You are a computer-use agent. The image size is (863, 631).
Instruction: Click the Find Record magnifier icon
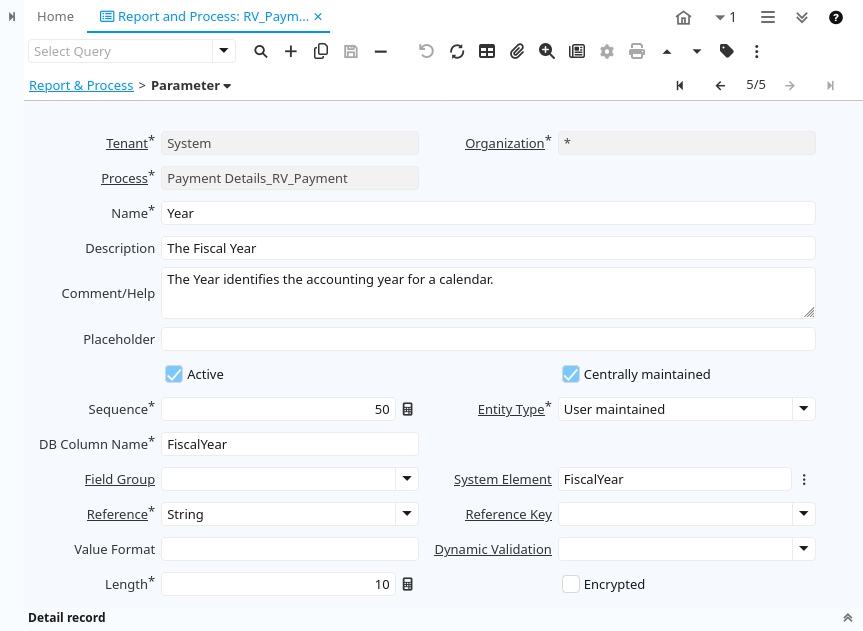pyautogui.click(x=261, y=51)
